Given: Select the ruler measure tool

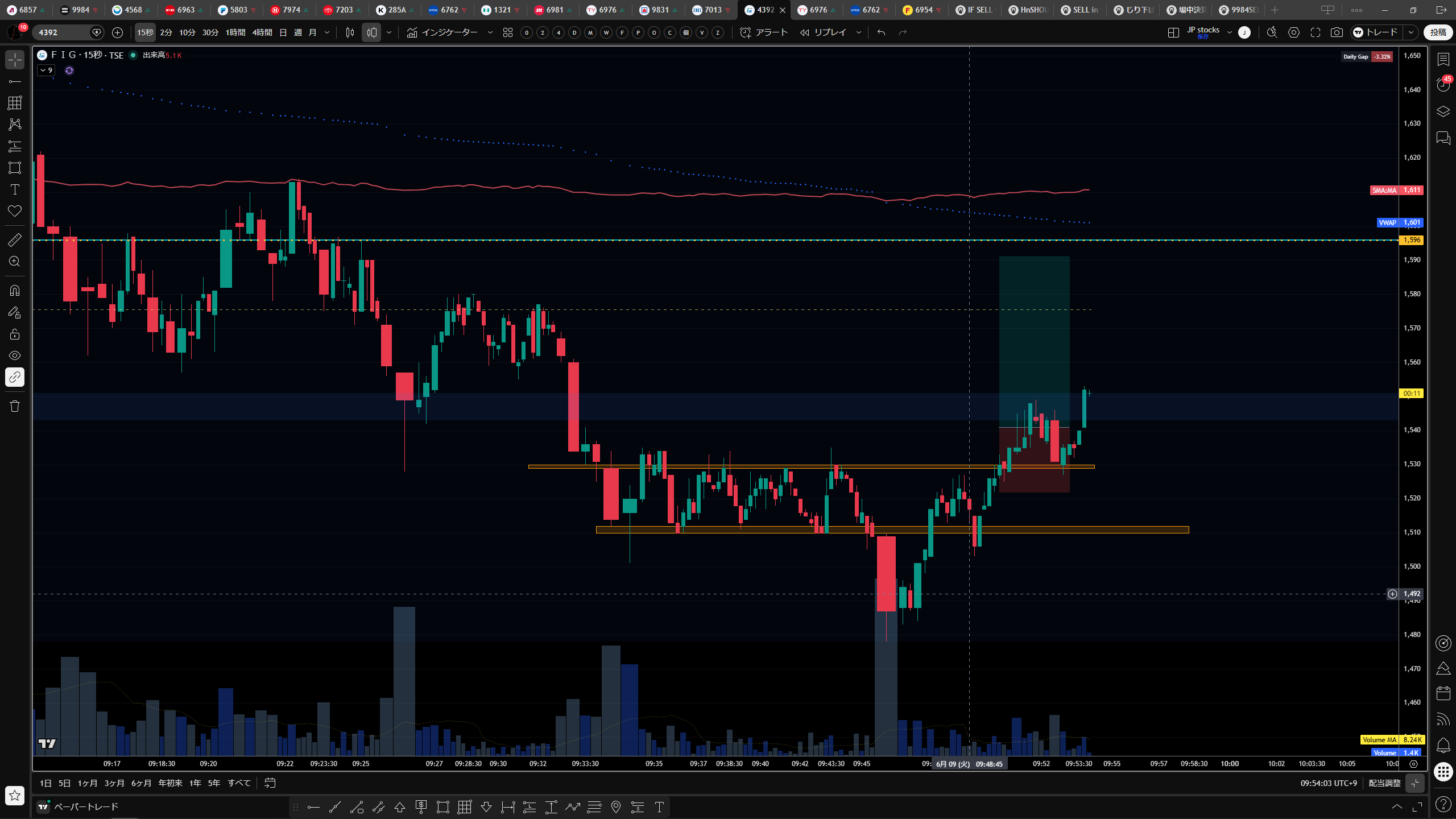Looking at the screenshot, I should click(15, 240).
